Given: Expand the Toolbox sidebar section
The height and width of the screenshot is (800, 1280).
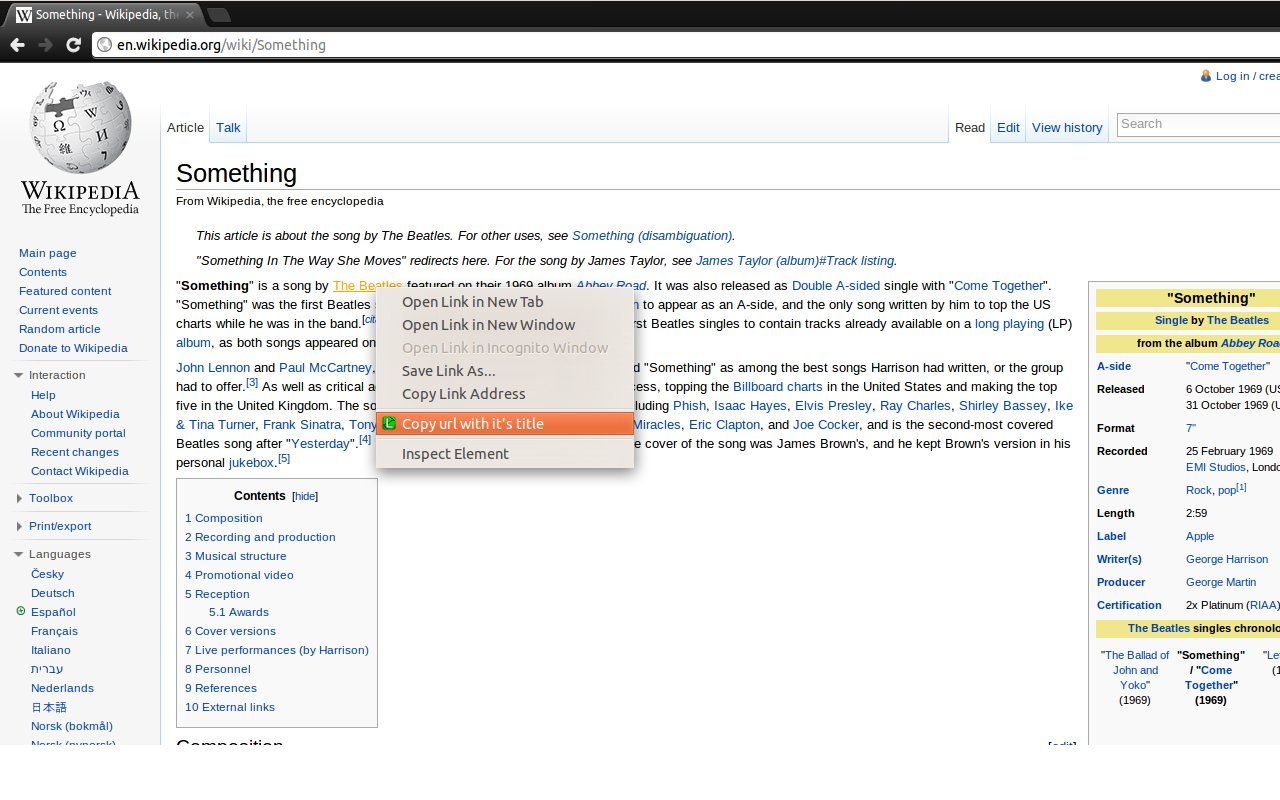Looking at the screenshot, I should coord(19,499).
